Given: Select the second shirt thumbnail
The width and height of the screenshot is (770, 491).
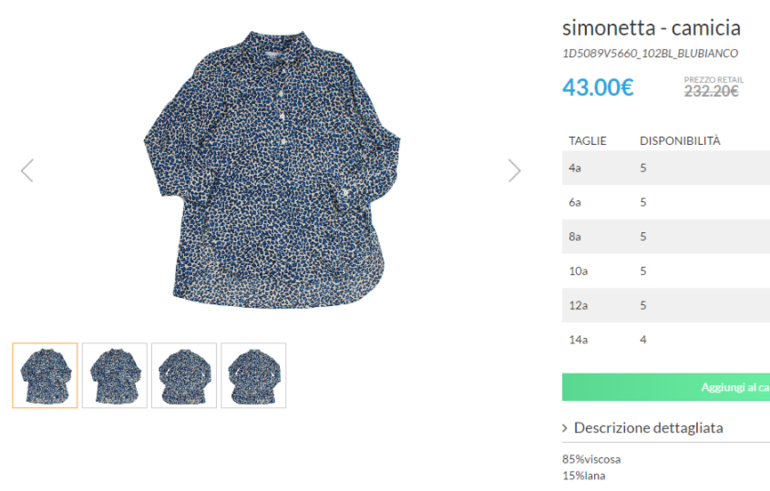Looking at the screenshot, I should point(115,375).
